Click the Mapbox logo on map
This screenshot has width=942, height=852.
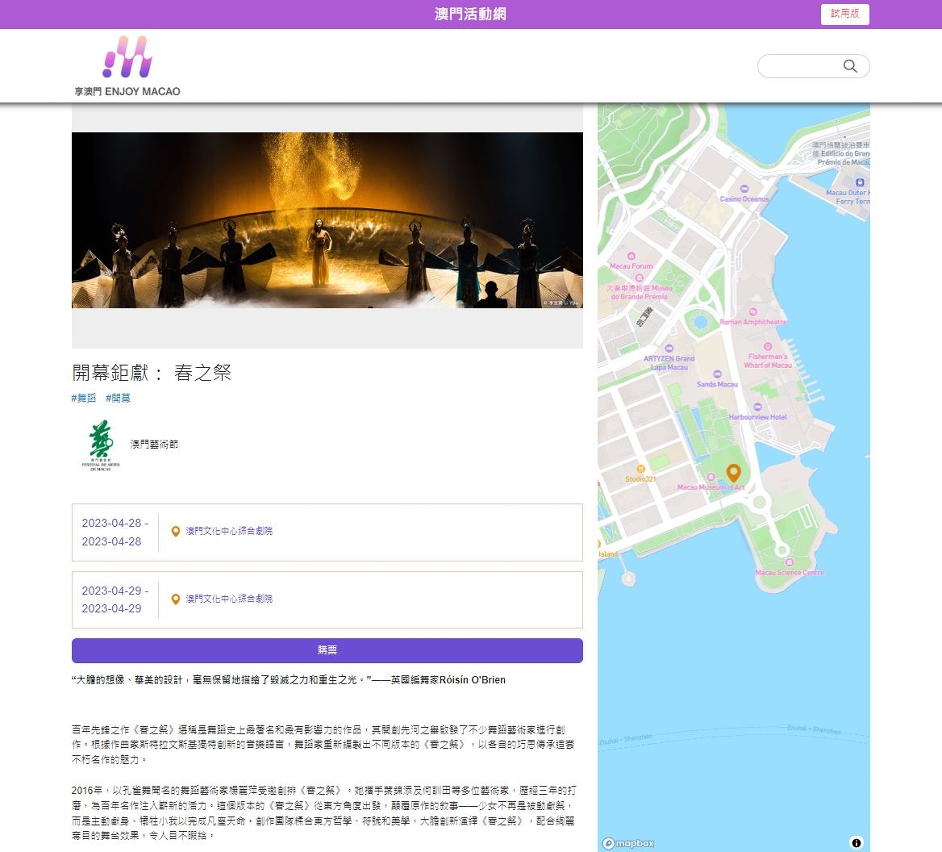629,843
